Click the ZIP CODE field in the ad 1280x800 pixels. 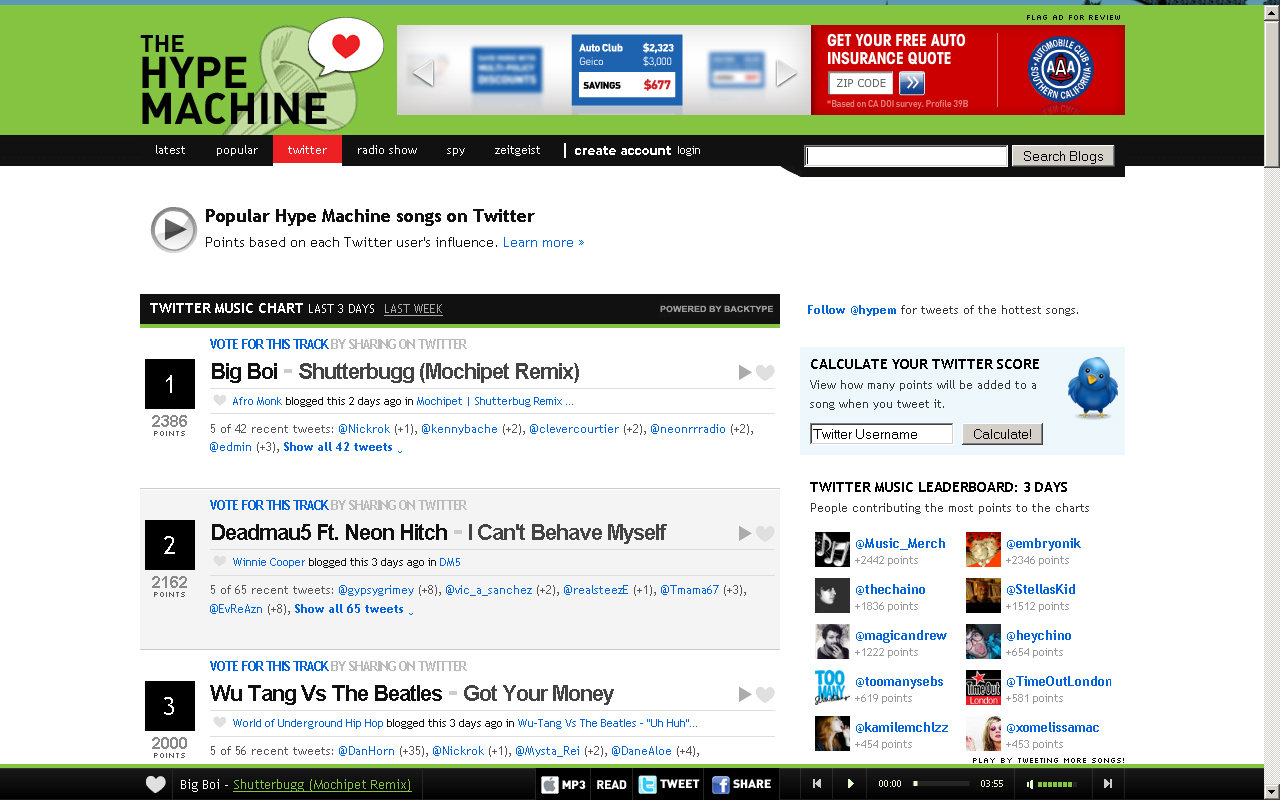click(x=860, y=83)
